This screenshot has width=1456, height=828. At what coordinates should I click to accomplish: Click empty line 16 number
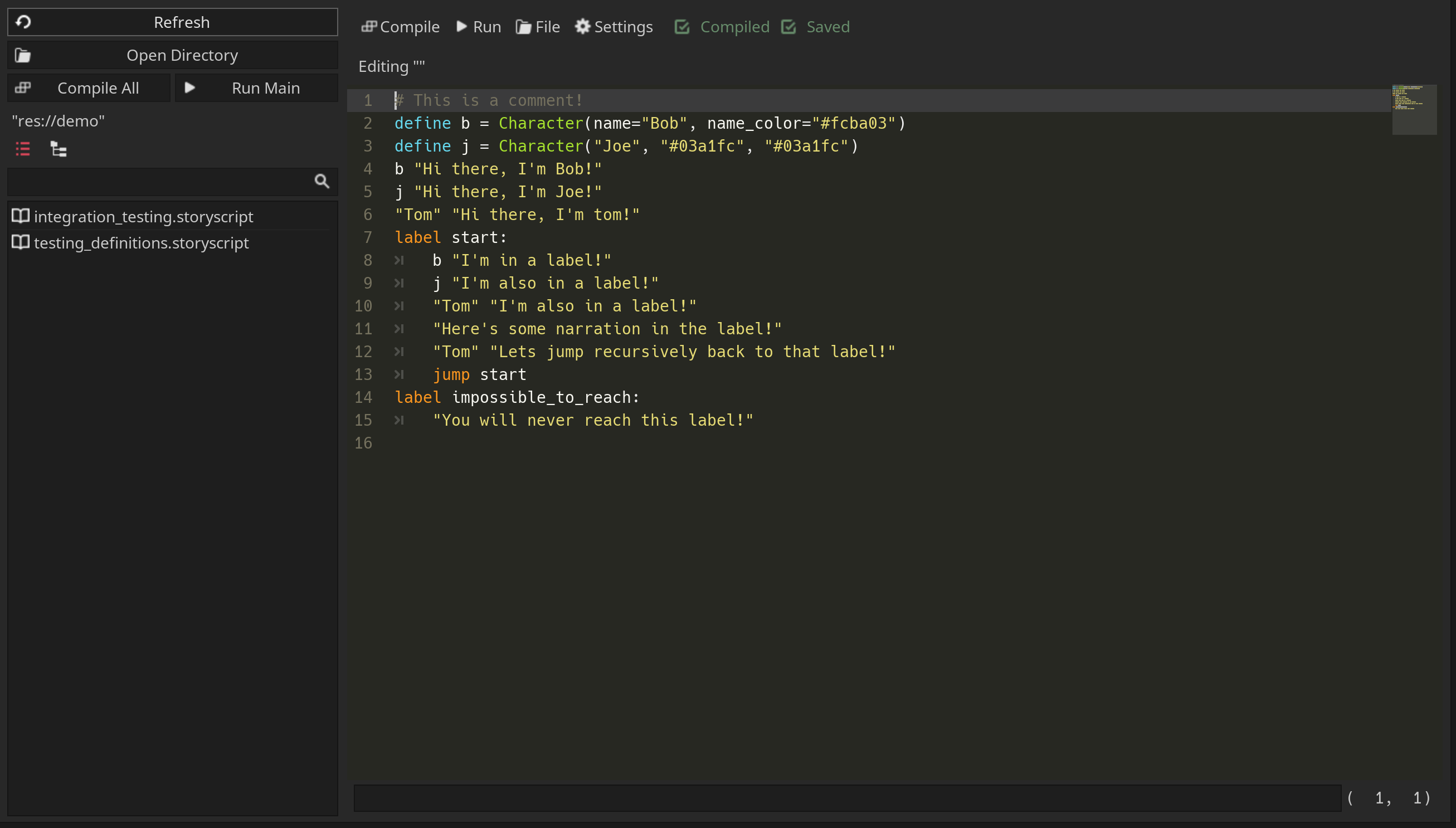363,443
